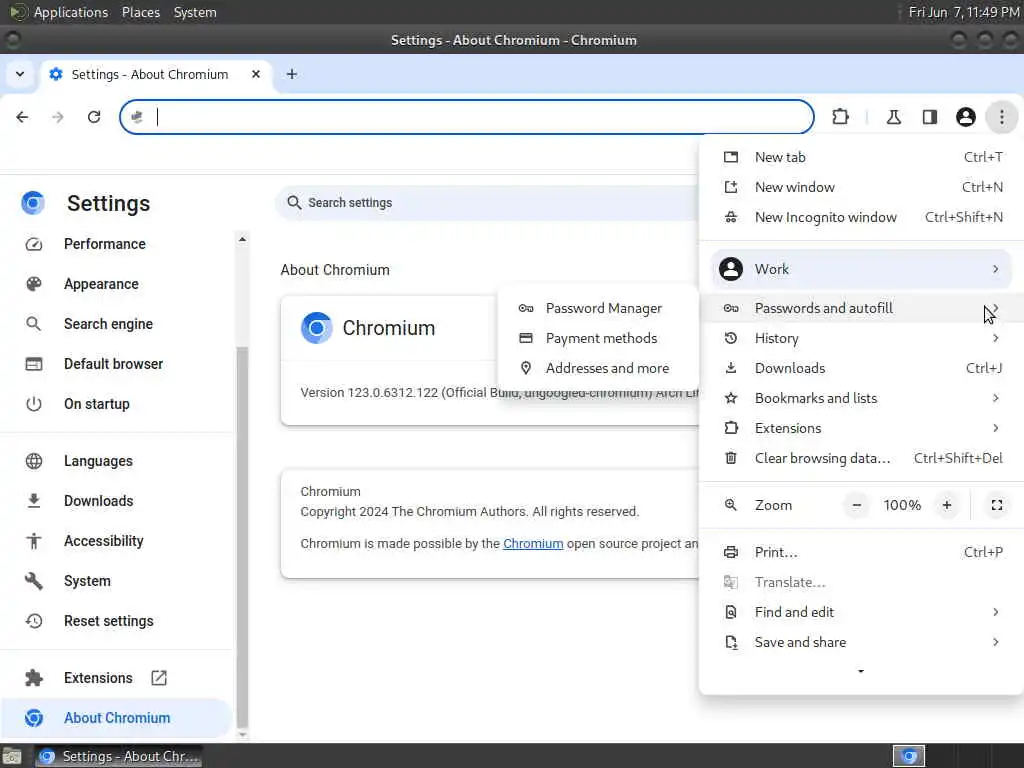Screen dimensions: 1024x768
Task: Open Default browser settings section
Action: tap(114, 364)
